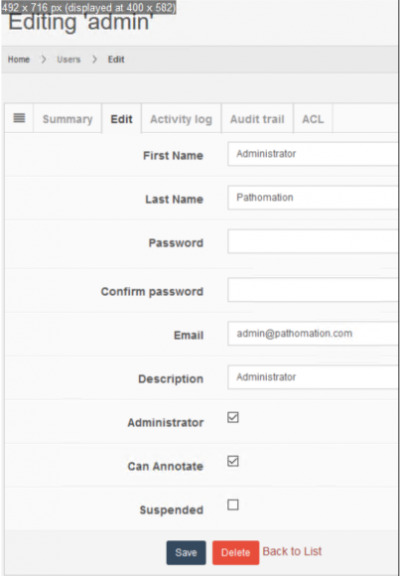
Task: Follow the Back to List link
Action: pyautogui.click(x=292, y=551)
